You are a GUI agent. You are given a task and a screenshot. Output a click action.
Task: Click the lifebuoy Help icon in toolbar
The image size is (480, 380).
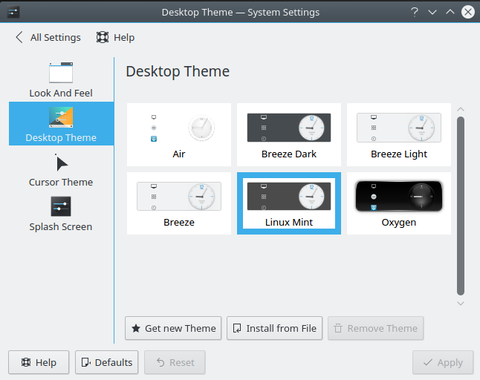click(x=102, y=37)
